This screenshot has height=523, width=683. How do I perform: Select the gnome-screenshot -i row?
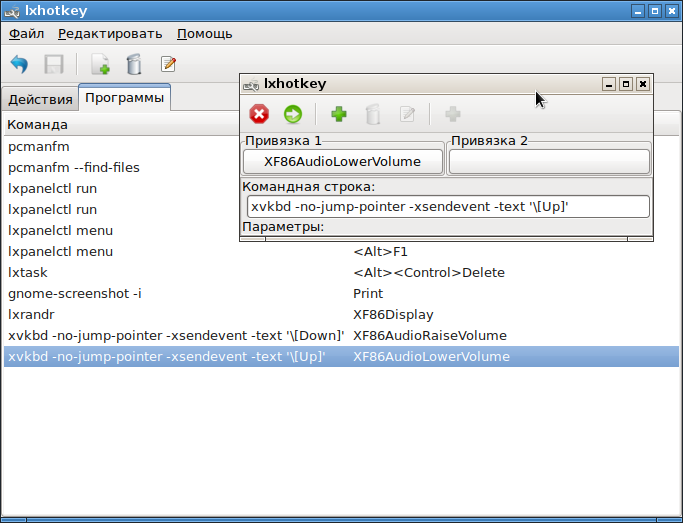pos(341,294)
